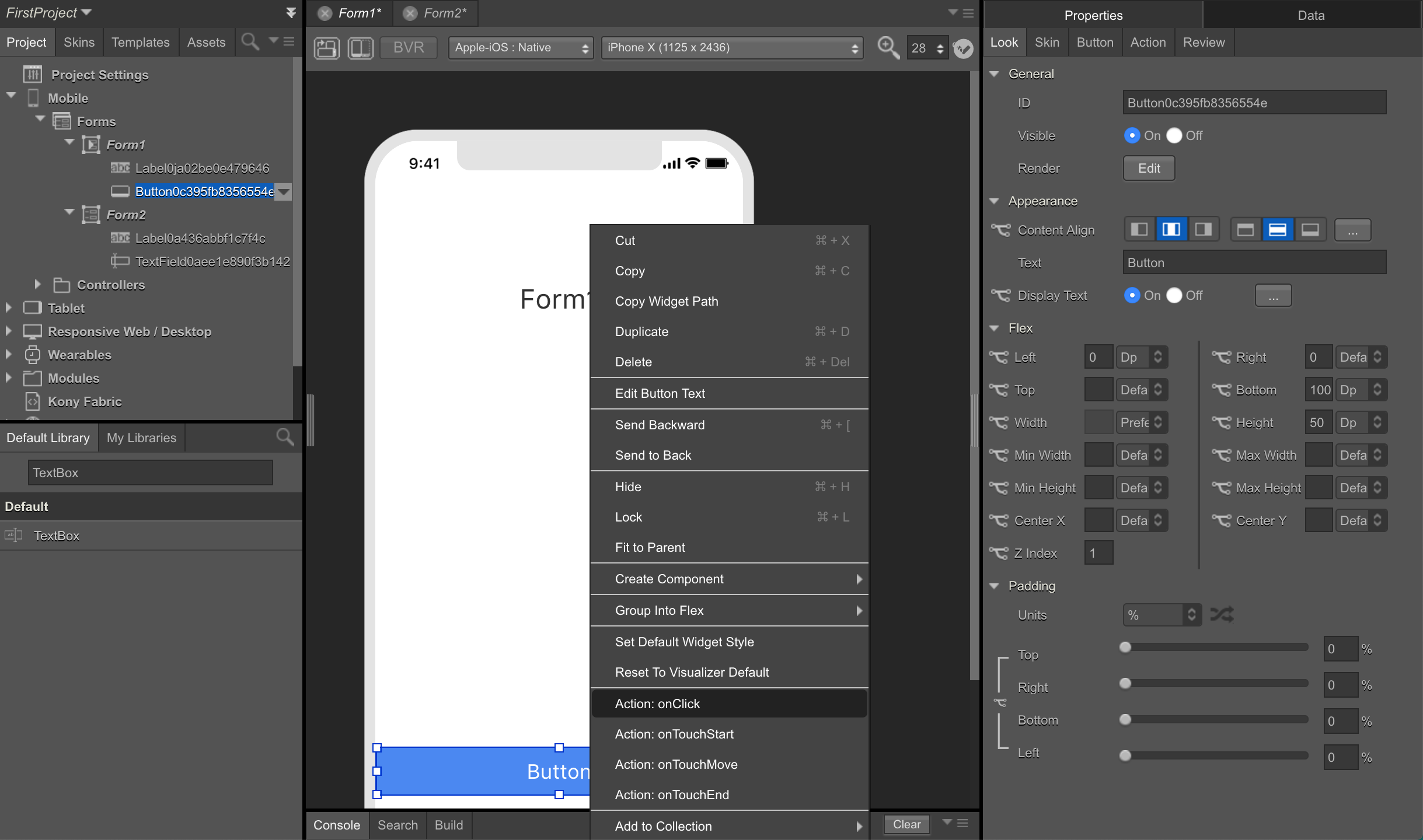Screen dimensions: 1423x840
Task: Set Visible radio to Off
Action: 1174,135
